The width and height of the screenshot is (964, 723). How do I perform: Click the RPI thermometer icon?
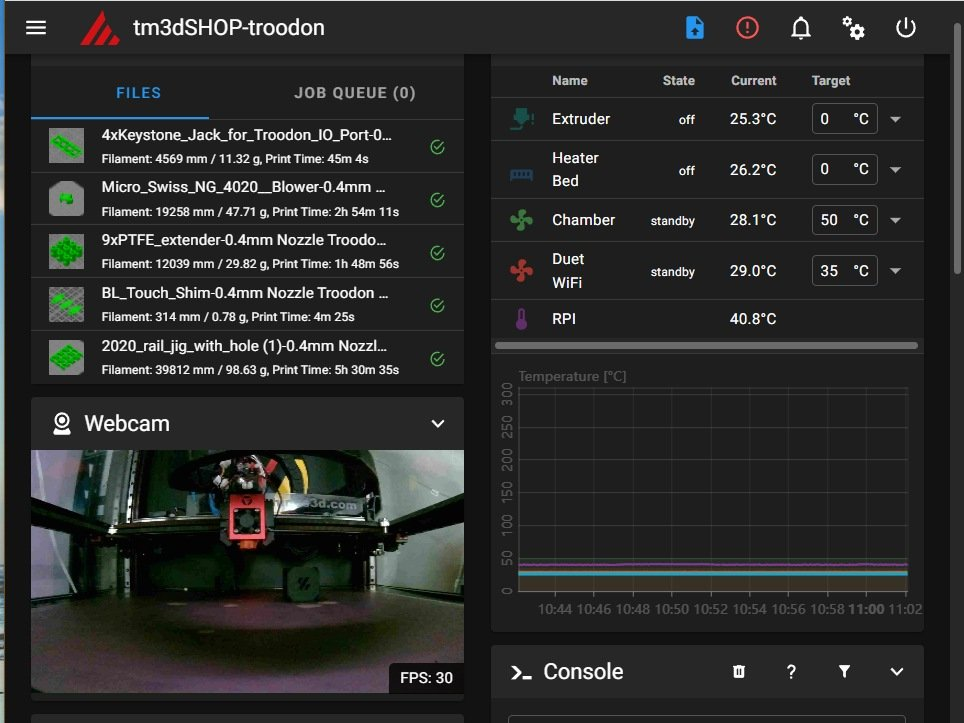pos(521,319)
